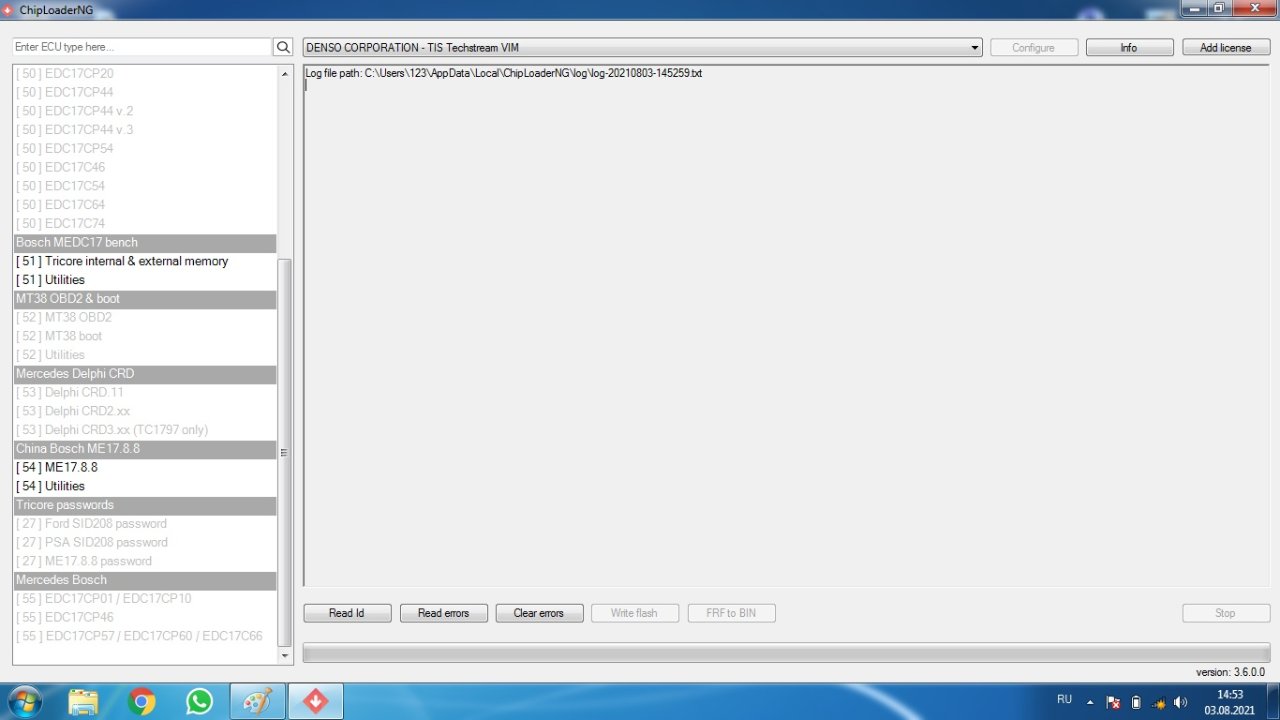
Task: Click ChipLoaderNG taskbar icon
Action: tap(316, 701)
